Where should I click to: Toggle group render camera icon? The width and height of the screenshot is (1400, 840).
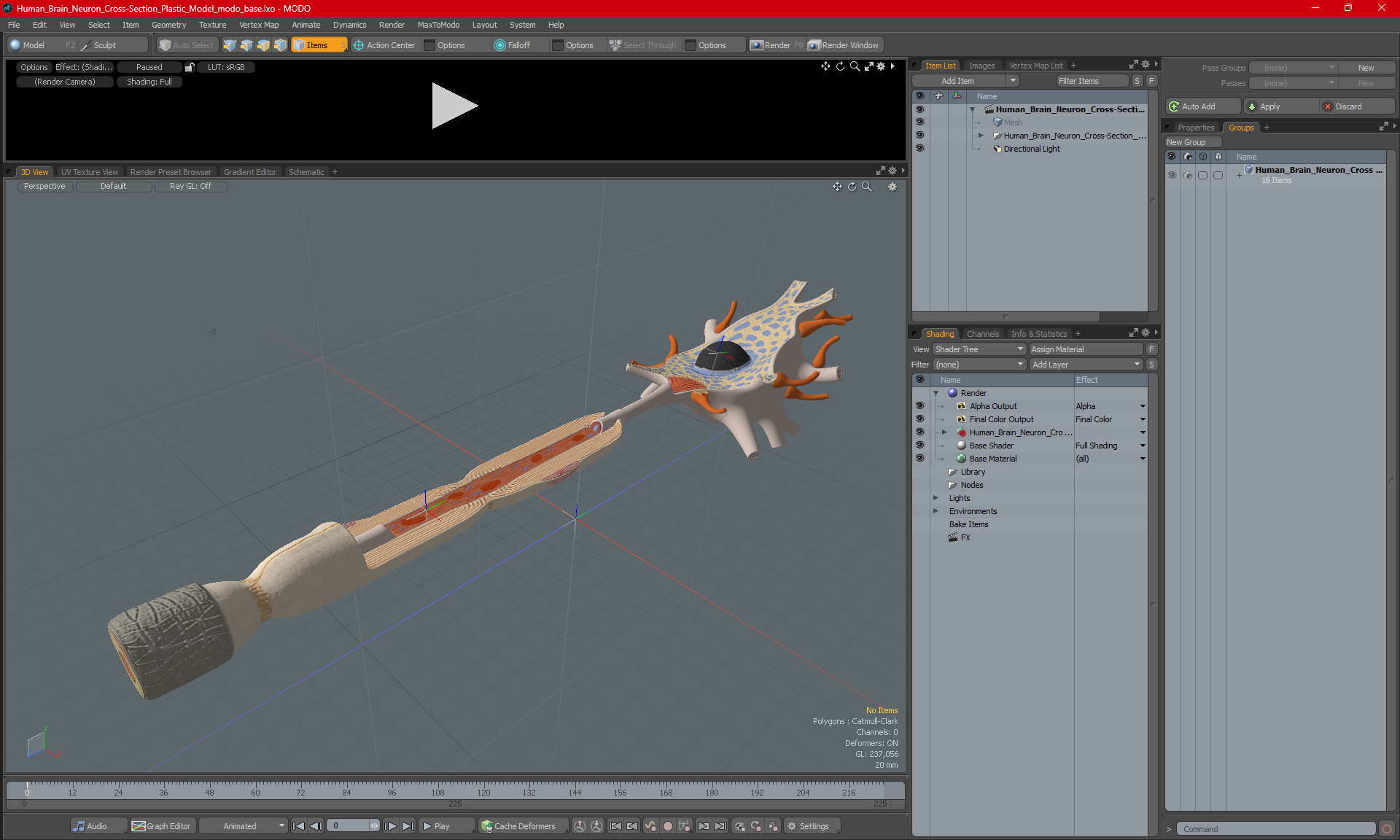point(1188,175)
